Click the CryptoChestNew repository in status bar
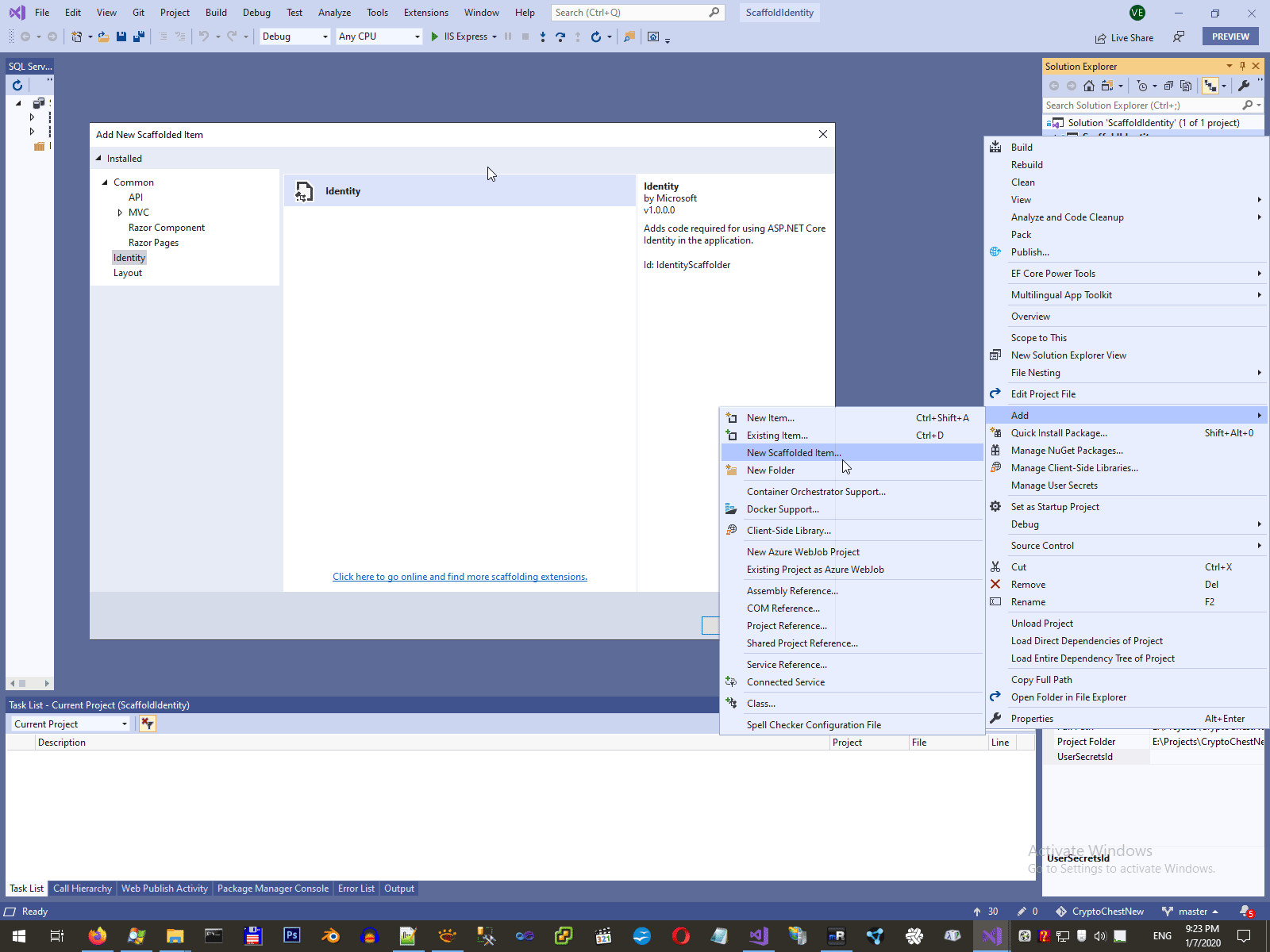1270x952 pixels. click(1099, 912)
